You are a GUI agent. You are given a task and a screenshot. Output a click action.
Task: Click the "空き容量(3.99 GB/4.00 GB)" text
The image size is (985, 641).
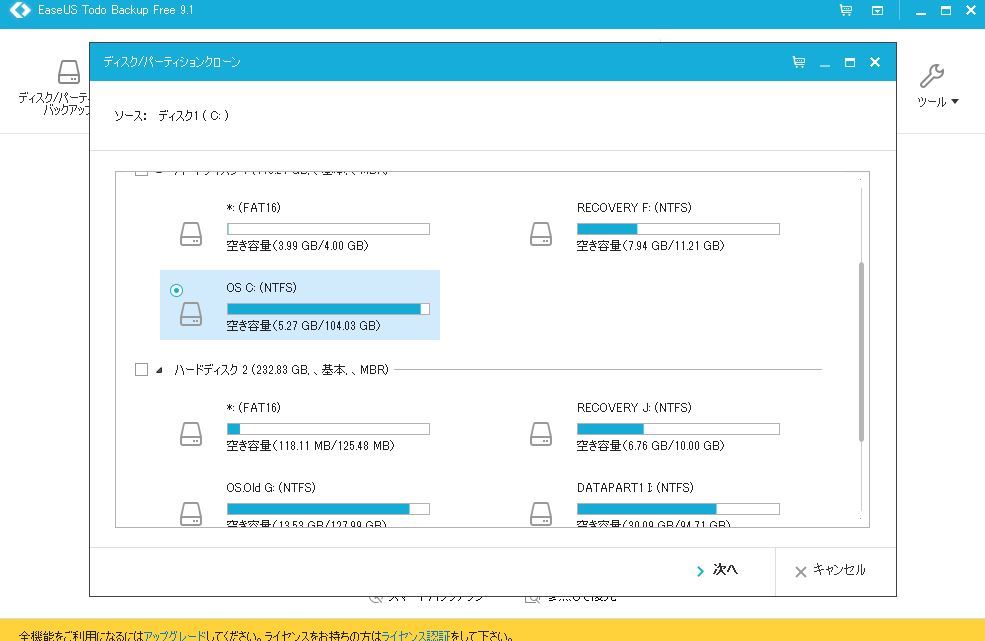tap(297, 246)
